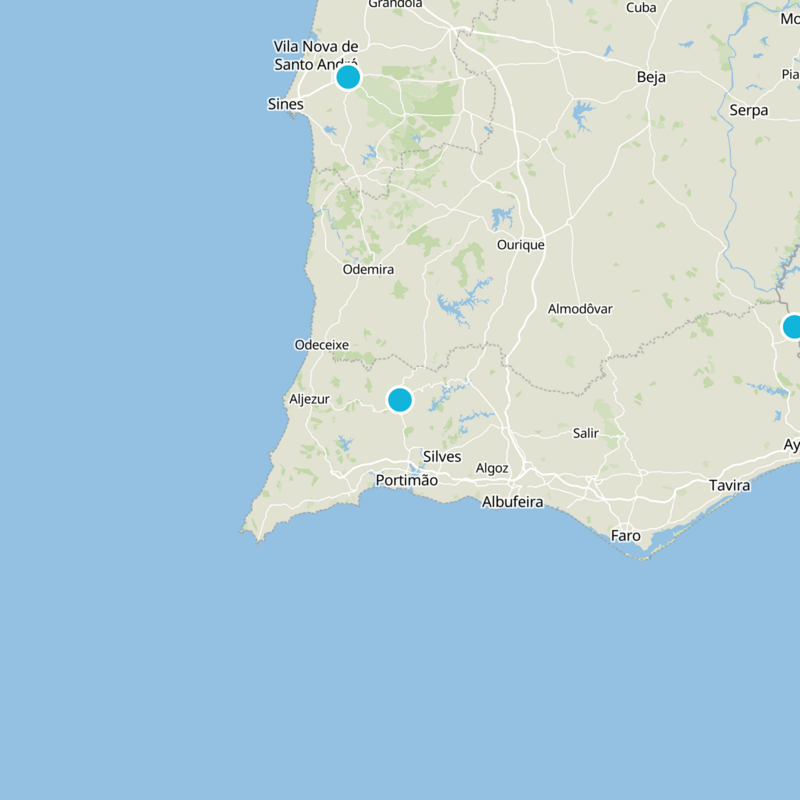Select the Salir village label

click(585, 435)
